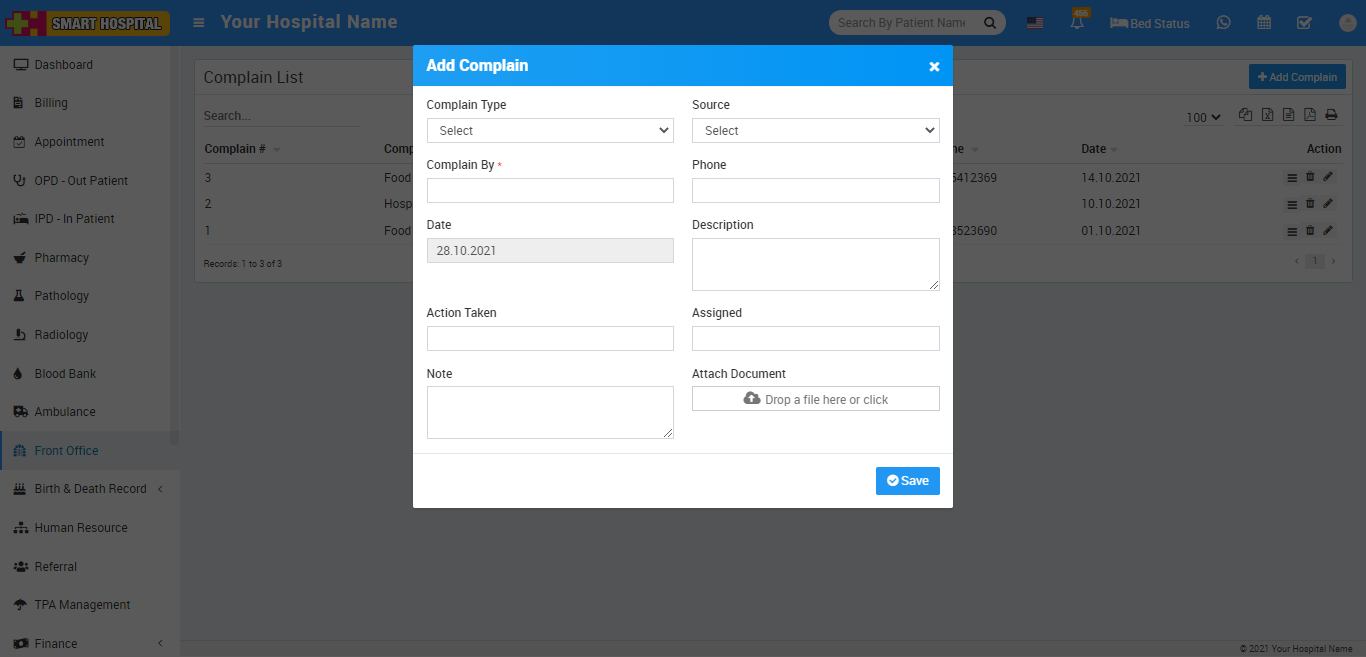Select the US flag language icon
Screen dimensions: 1366x657
tap(1035, 23)
